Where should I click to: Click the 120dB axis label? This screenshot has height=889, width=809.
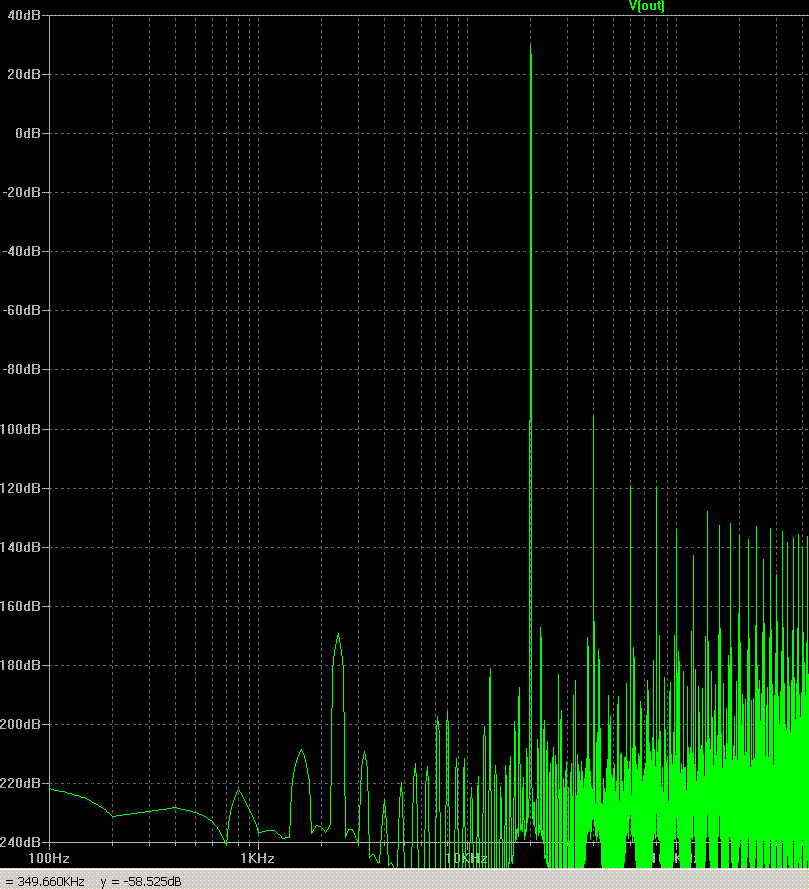[20, 488]
